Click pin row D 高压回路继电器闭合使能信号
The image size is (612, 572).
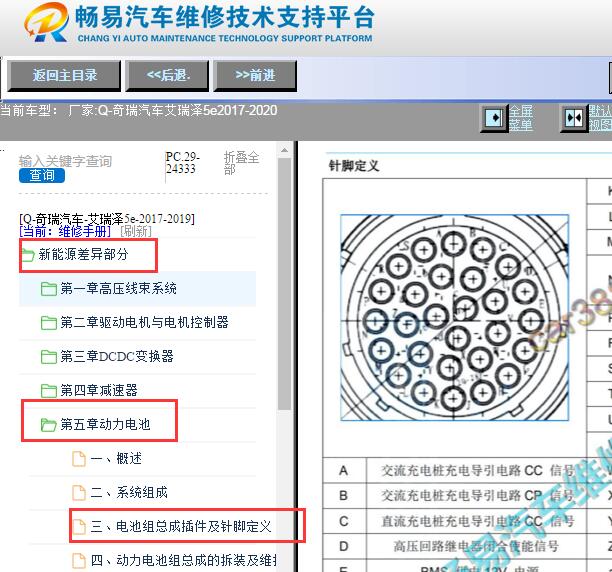[x=455, y=546]
